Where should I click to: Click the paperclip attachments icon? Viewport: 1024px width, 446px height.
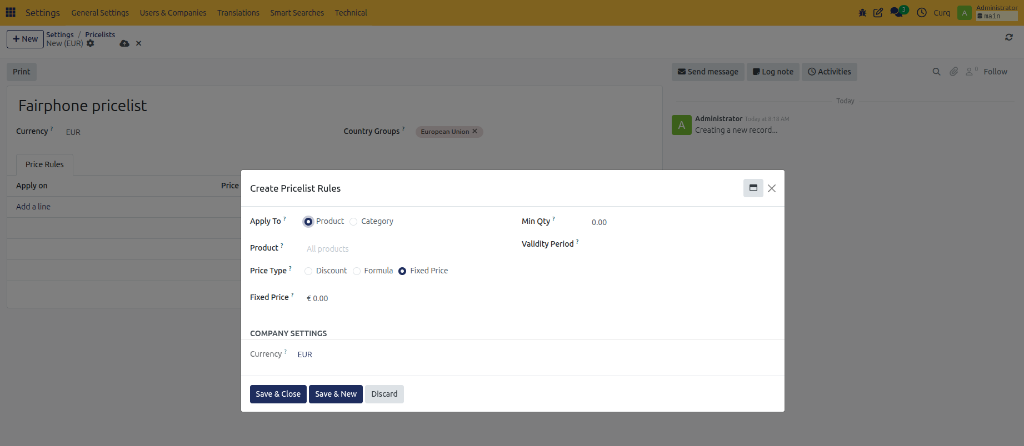coord(953,72)
